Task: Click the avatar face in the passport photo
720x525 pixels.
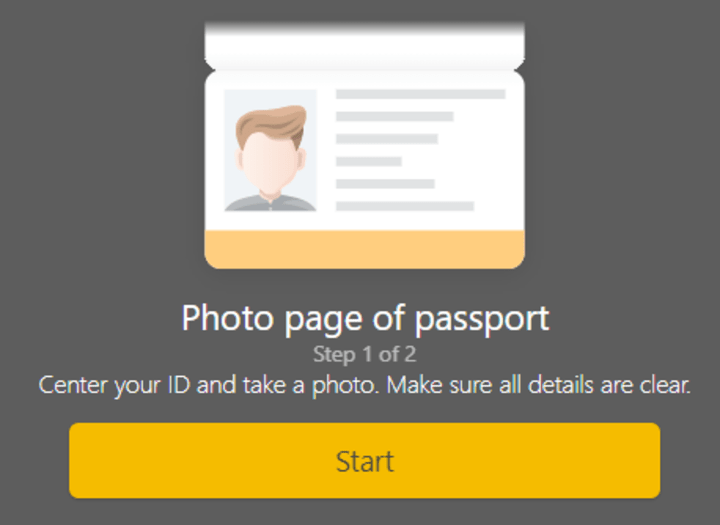Action: click(270, 163)
